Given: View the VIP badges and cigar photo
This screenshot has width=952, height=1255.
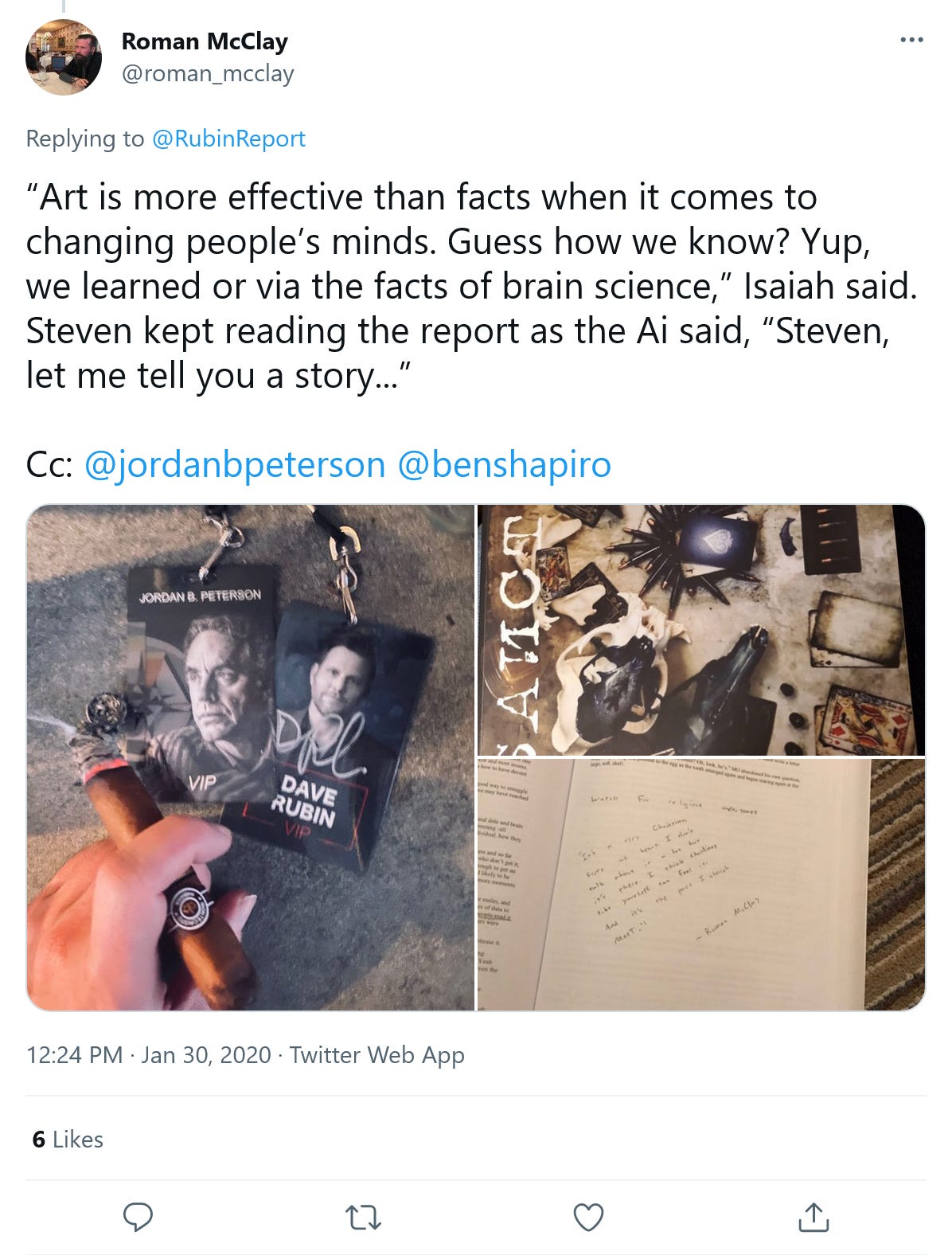Looking at the screenshot, I should pos(251,757).
